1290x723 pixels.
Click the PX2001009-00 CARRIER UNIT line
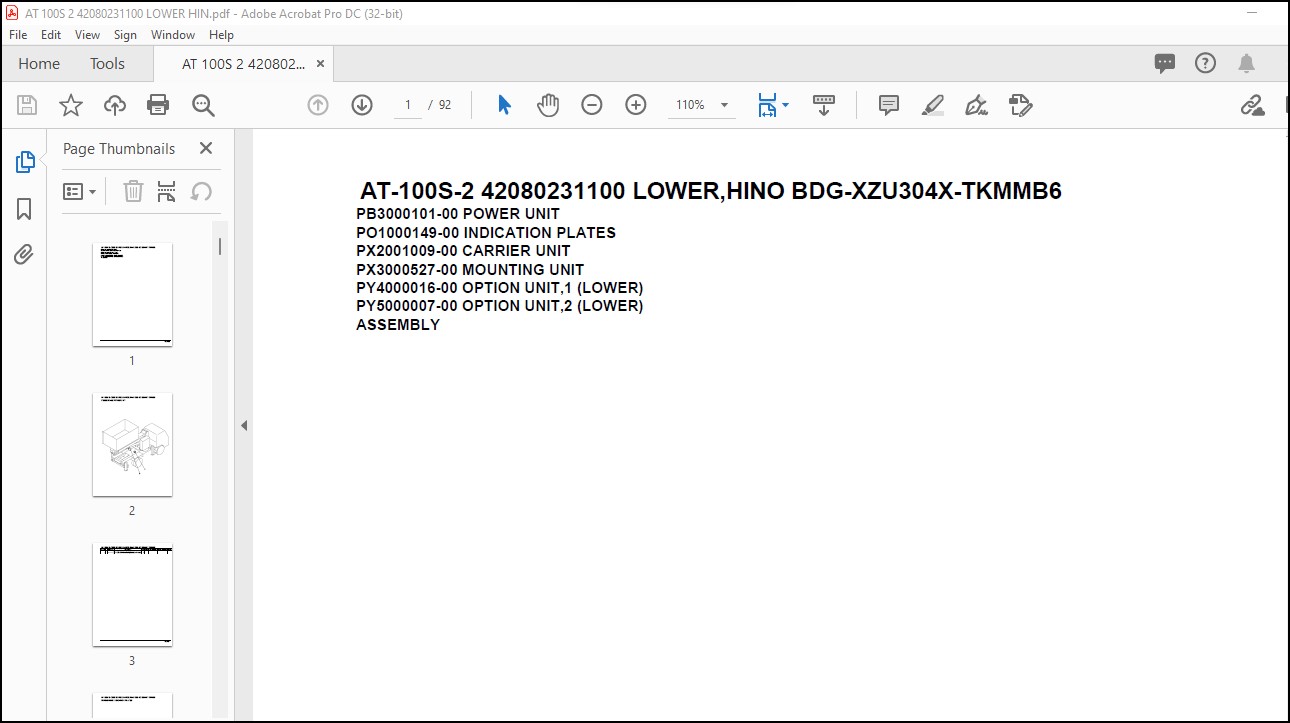[463, 251]
